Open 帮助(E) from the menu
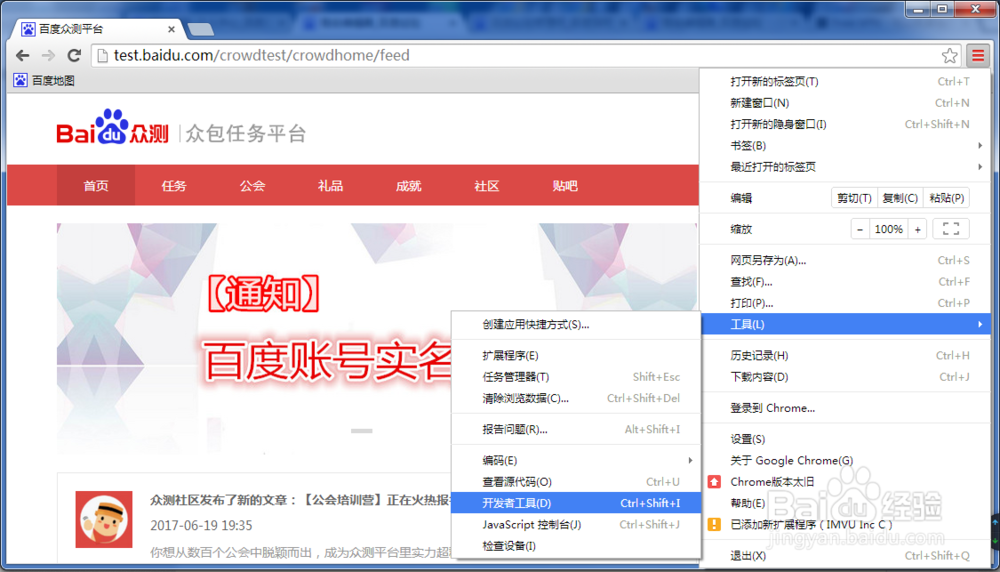 pos(845,503)
